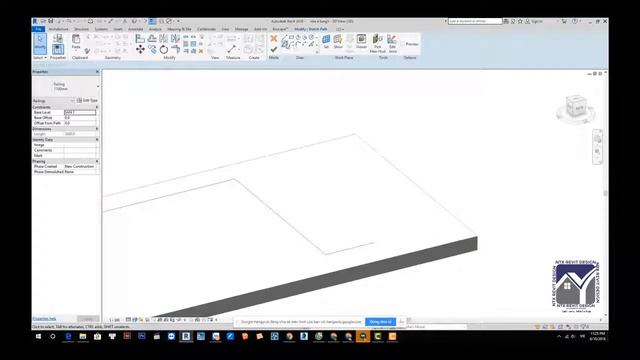This screenshot has height=360, width=640.
Task: Collapse the Phasing section
Action: pyautogui.click(x=97, y=161)
